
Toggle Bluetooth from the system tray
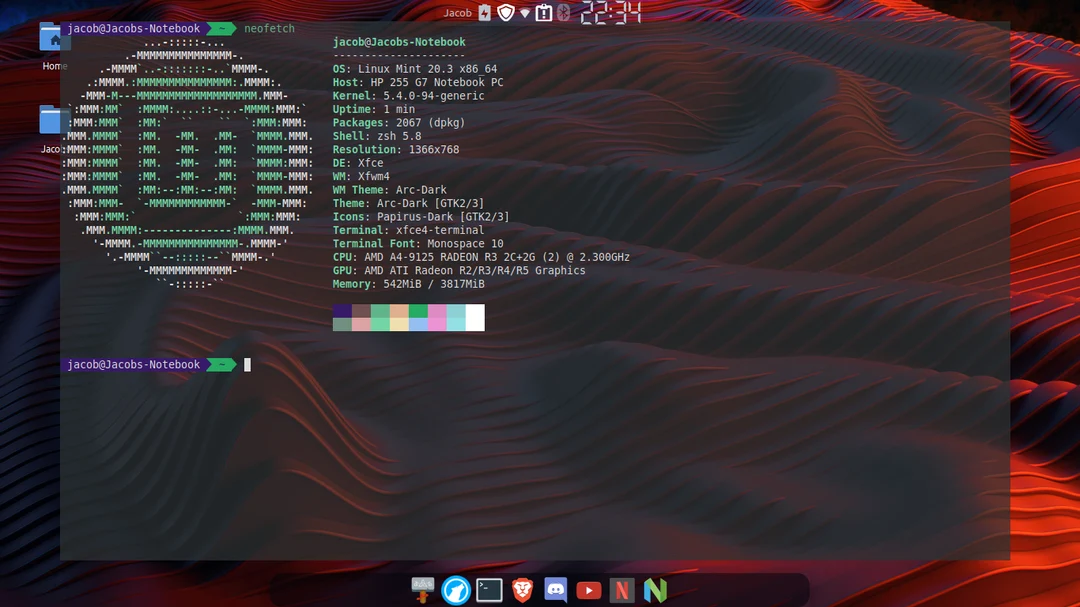562,12
